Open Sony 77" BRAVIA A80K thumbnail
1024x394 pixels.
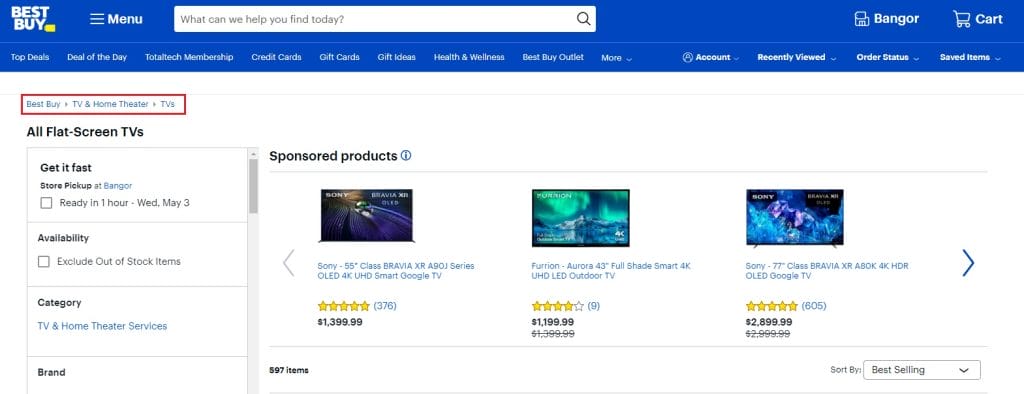(795, 218)
